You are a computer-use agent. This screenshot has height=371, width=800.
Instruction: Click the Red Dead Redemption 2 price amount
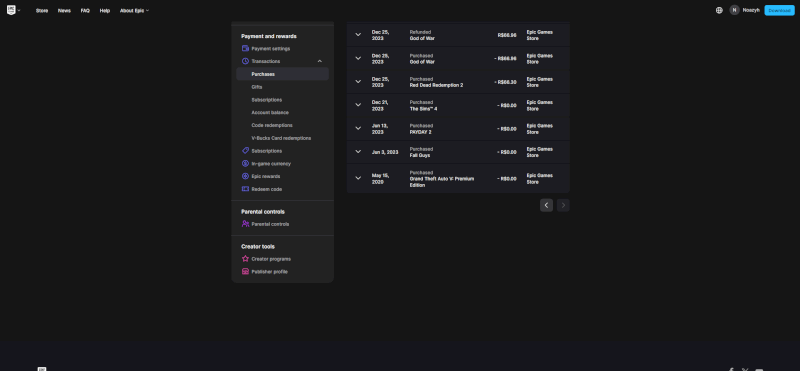pyautogui.click(x=505, y=82)
